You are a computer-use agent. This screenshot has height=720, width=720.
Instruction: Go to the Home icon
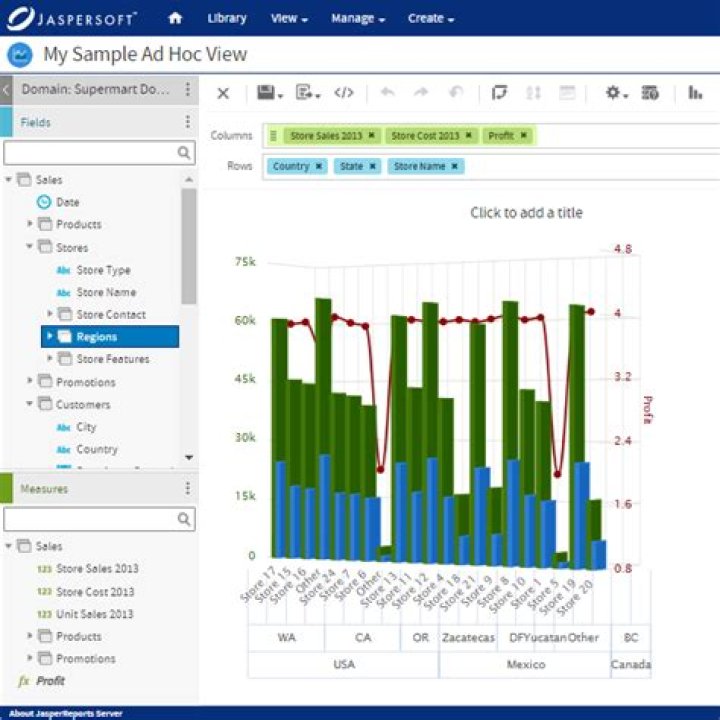175,18
